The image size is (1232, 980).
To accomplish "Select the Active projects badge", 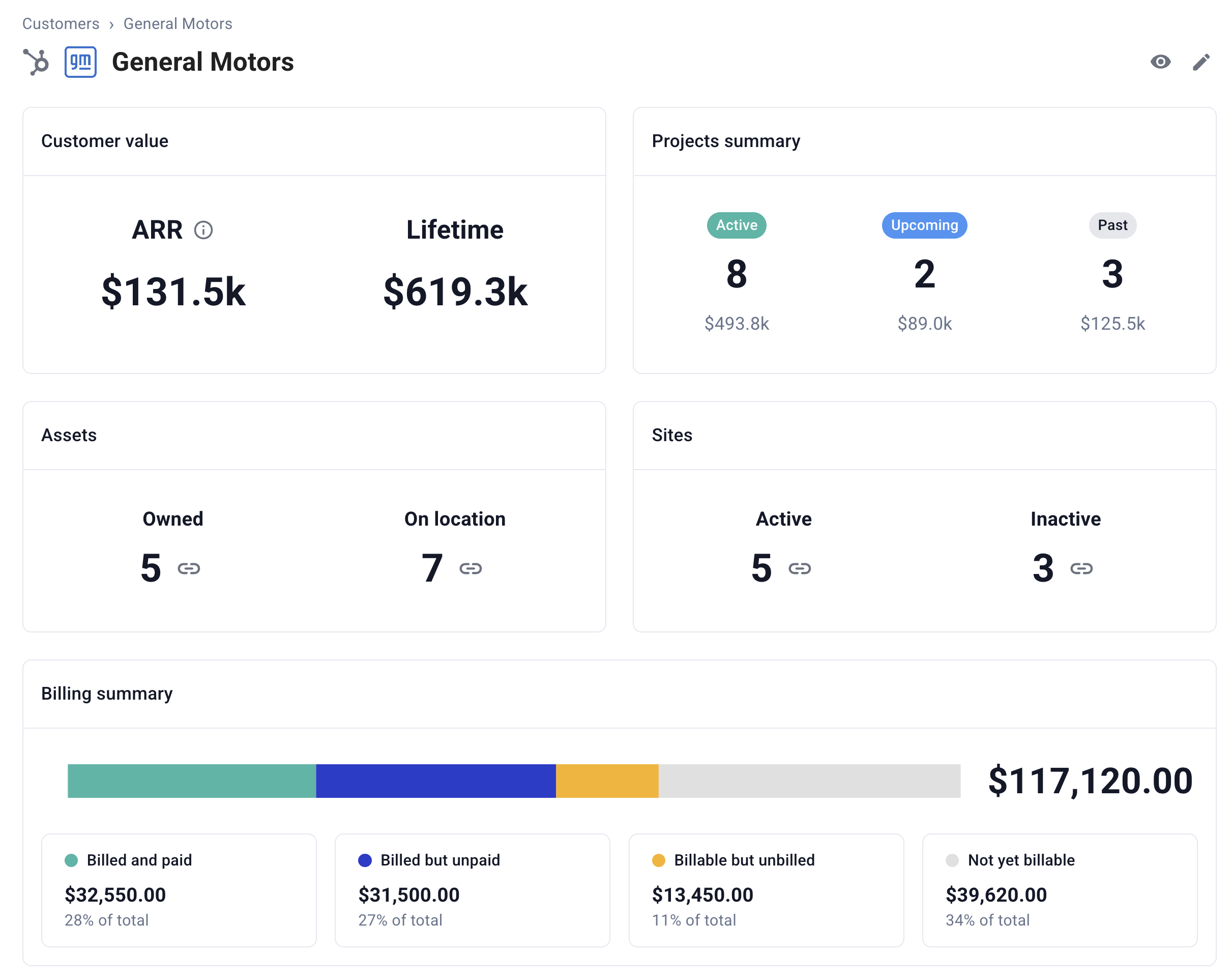I will 737,225.
